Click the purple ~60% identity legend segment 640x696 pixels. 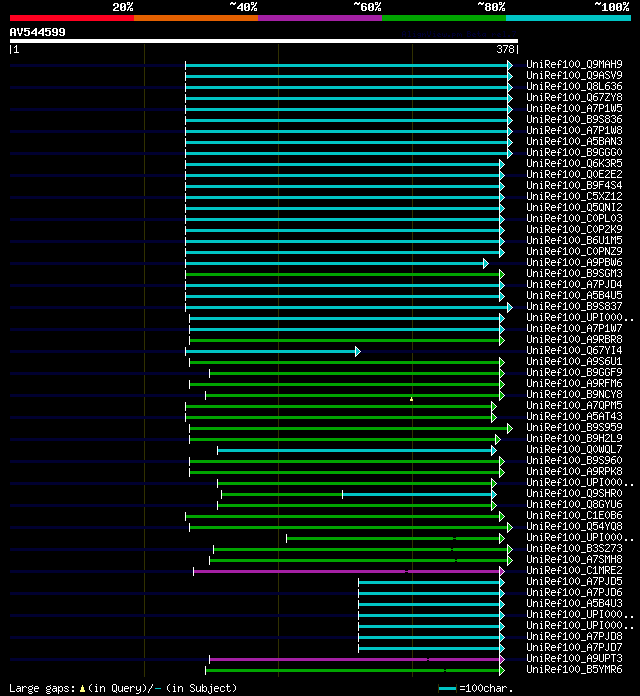point(320,18)
